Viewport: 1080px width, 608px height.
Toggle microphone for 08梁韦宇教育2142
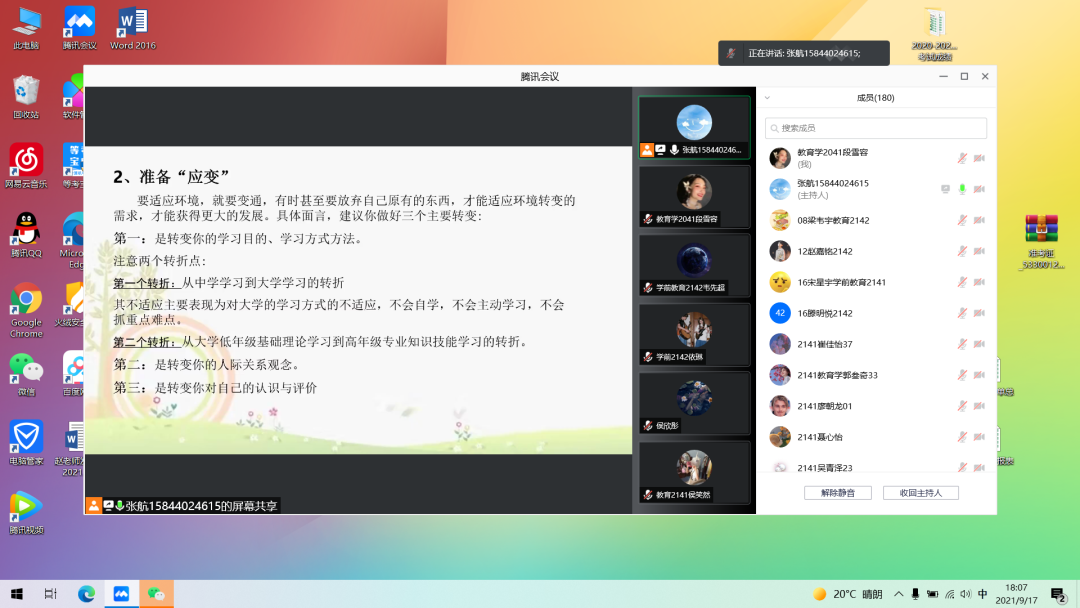[961, 220]
